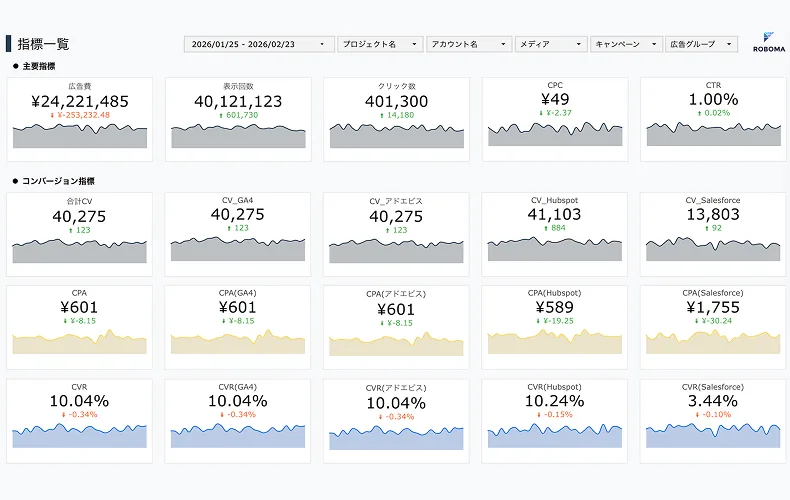Click the 指標一覧 page title
This screenshot has width=790, height=500.
[x=43, y=44]
